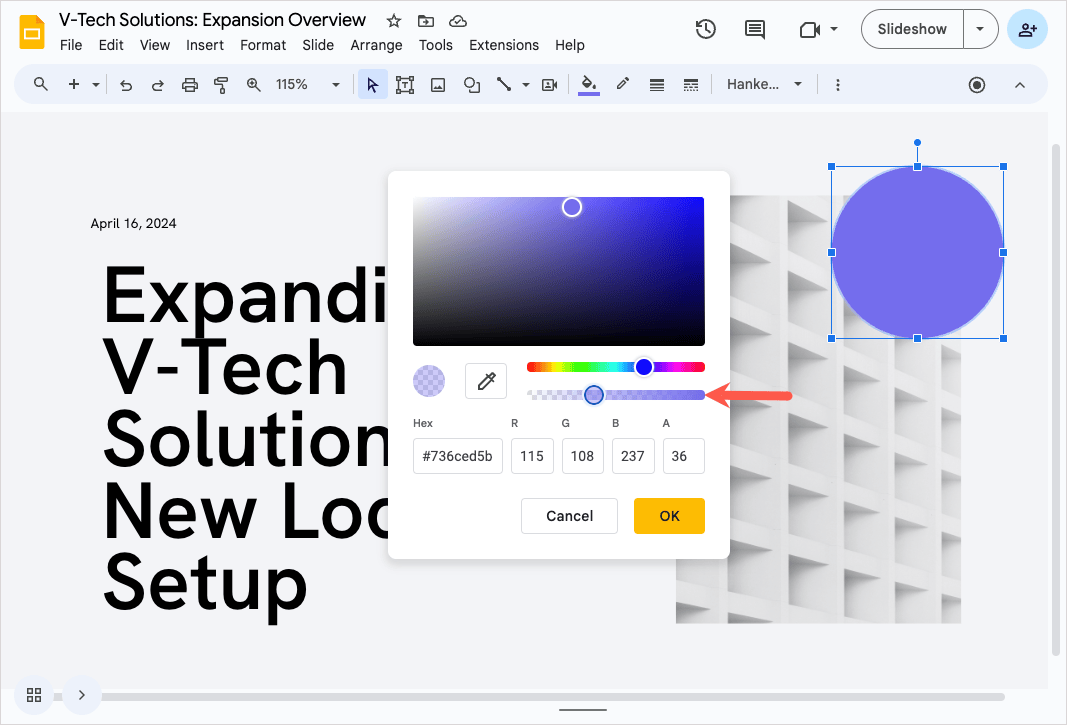The width and height of the screenshot is (1067, 725).
Task: Click the zoom tool icon
Action: click(253, 84)
